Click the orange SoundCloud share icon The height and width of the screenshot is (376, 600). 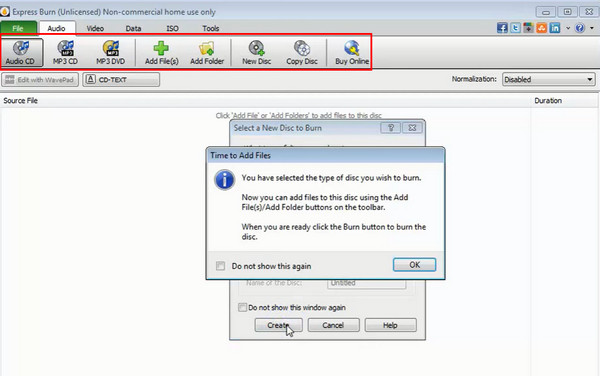[541, 28]
